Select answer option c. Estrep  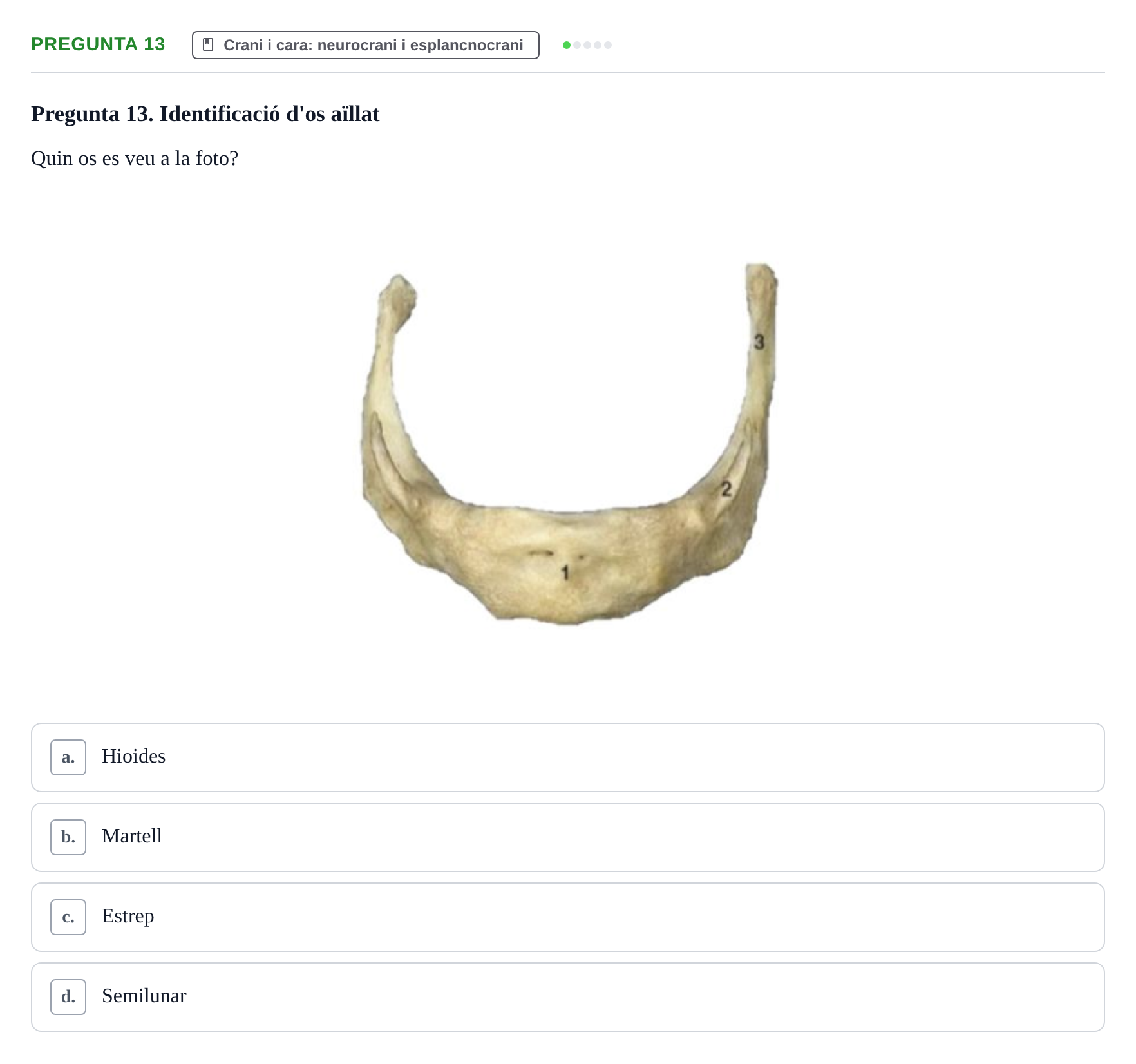point(567,917)
